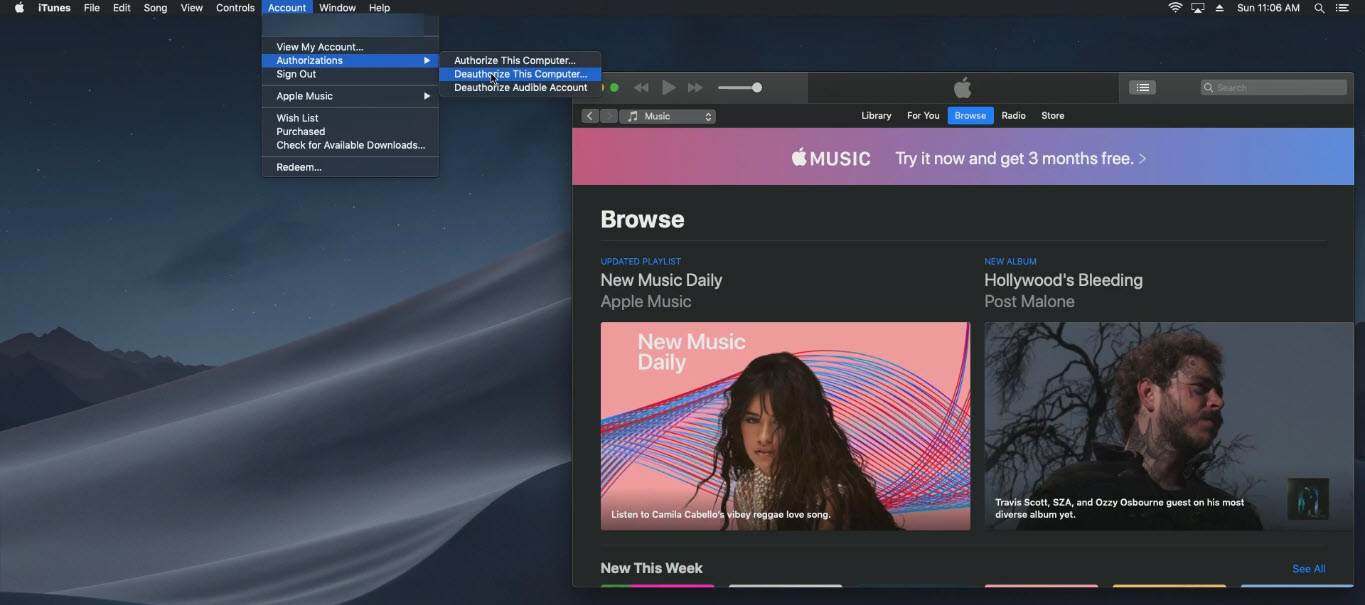The image size is (1365, 605).
Task: Switch to the Radio tab
Action: tap(1014, 116)
